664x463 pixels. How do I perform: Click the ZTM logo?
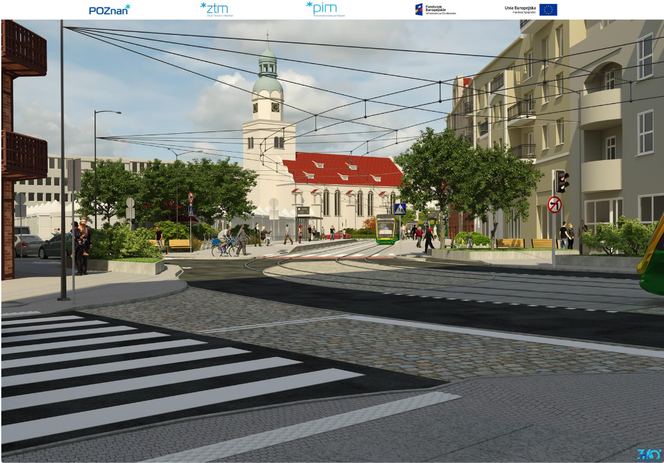217,9
